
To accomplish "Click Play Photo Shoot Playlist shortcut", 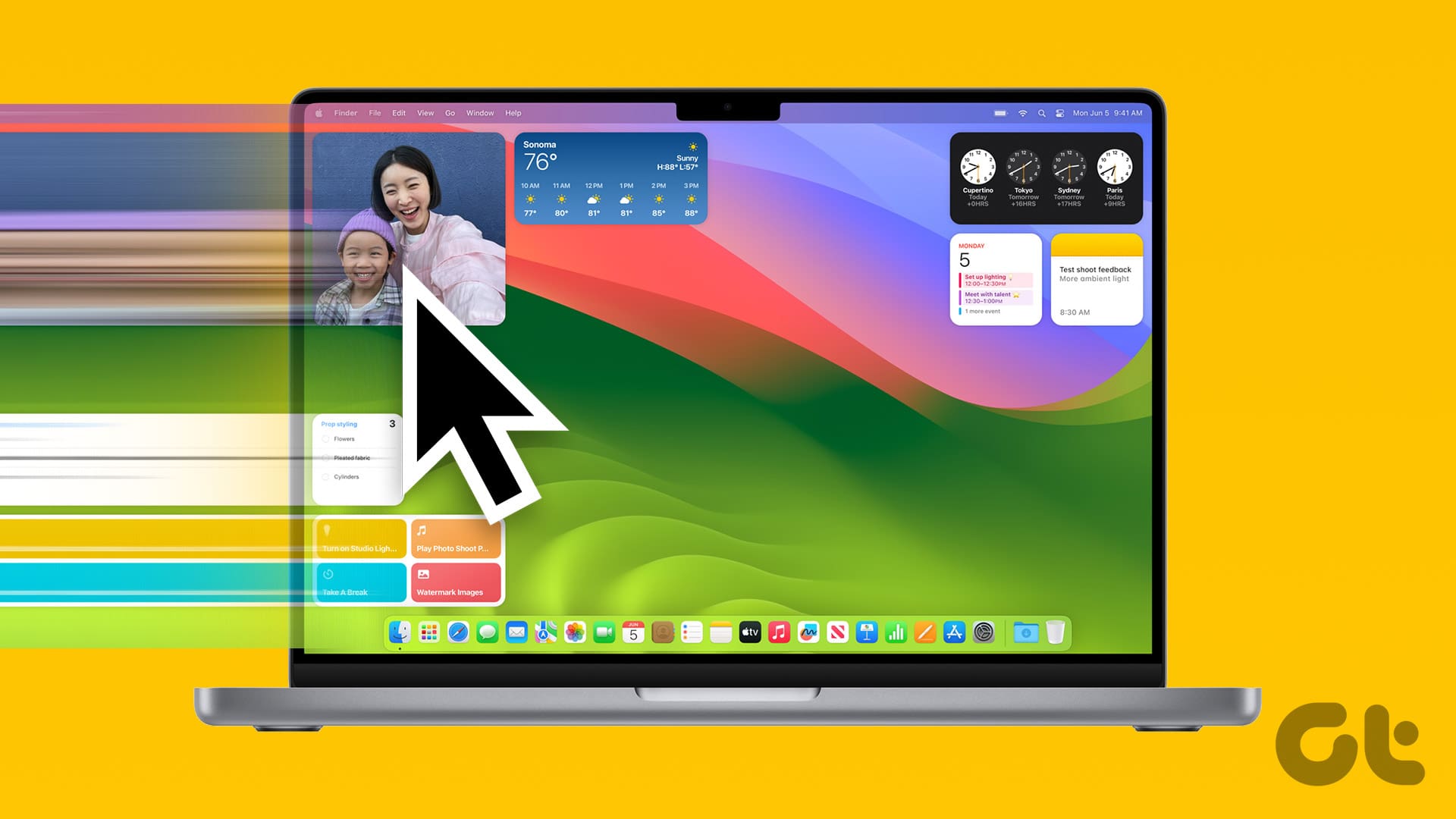I will pos(453,539).
